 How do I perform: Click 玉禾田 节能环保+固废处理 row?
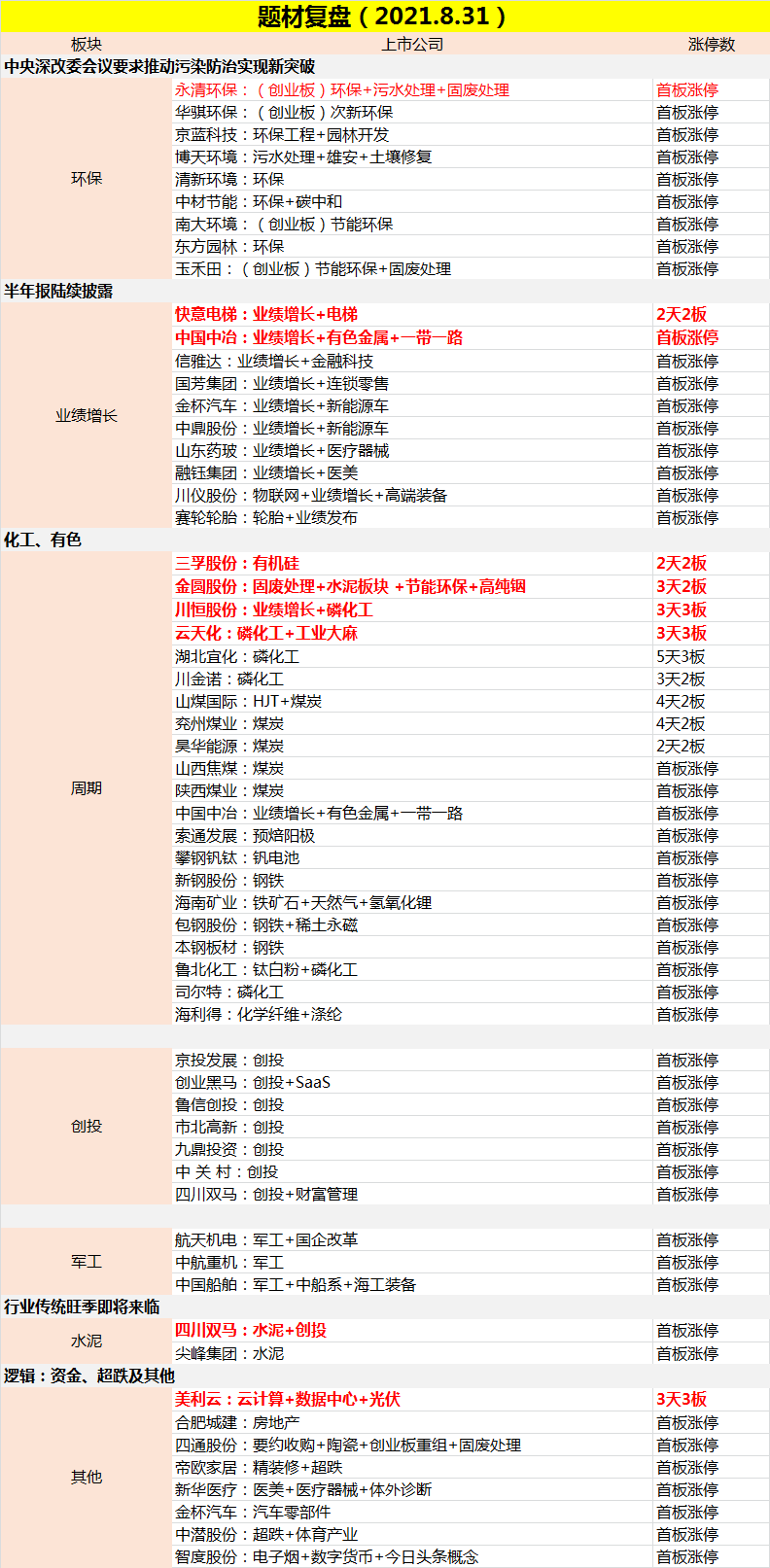point(313,269)
